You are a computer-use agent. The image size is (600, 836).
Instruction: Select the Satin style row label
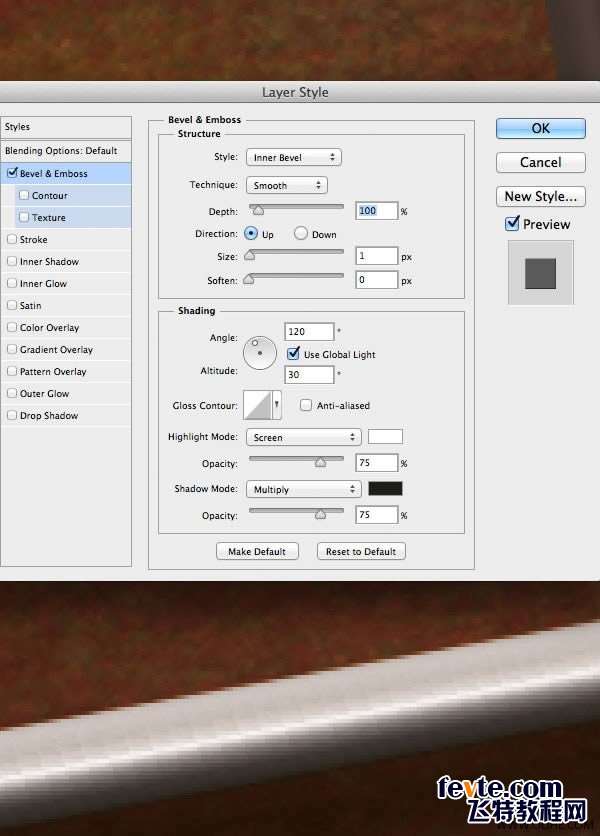click(x=30, y=306)
